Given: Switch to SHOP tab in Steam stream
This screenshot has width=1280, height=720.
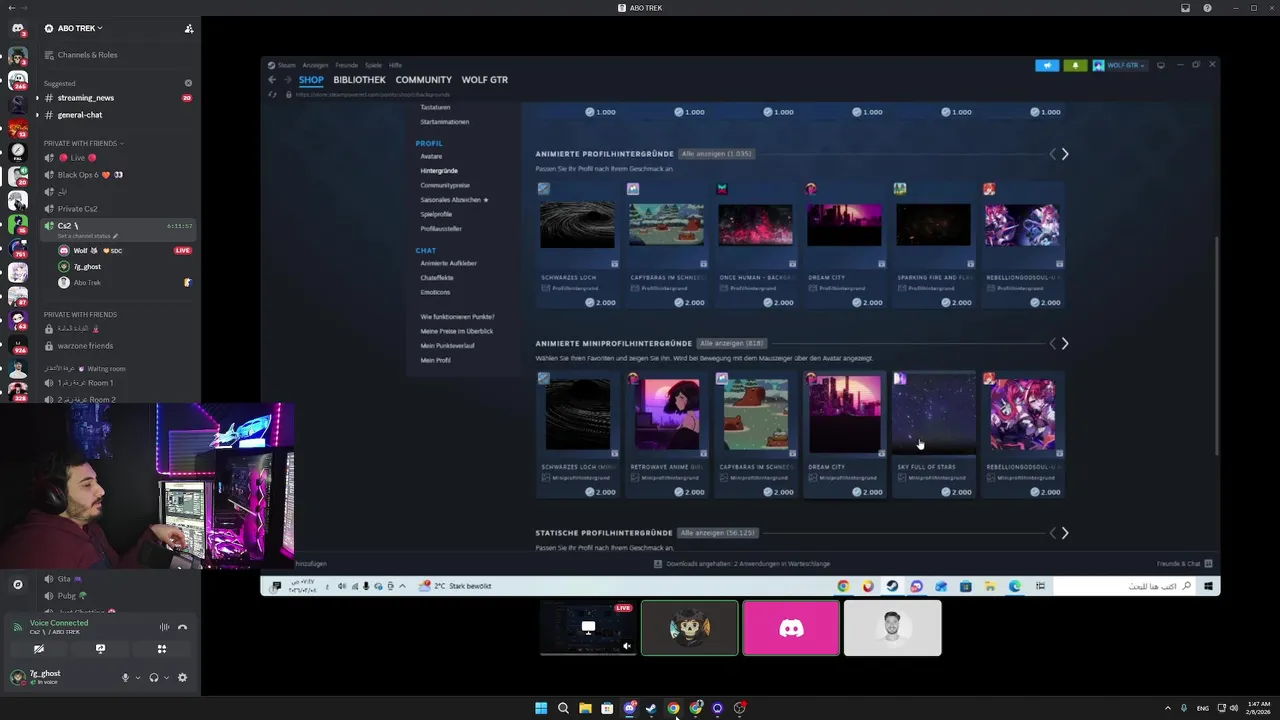Looking at the screenshot, I should point(311,80).
